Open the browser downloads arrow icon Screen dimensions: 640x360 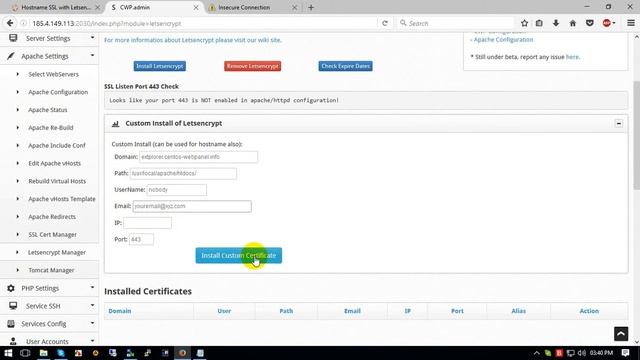556,23
